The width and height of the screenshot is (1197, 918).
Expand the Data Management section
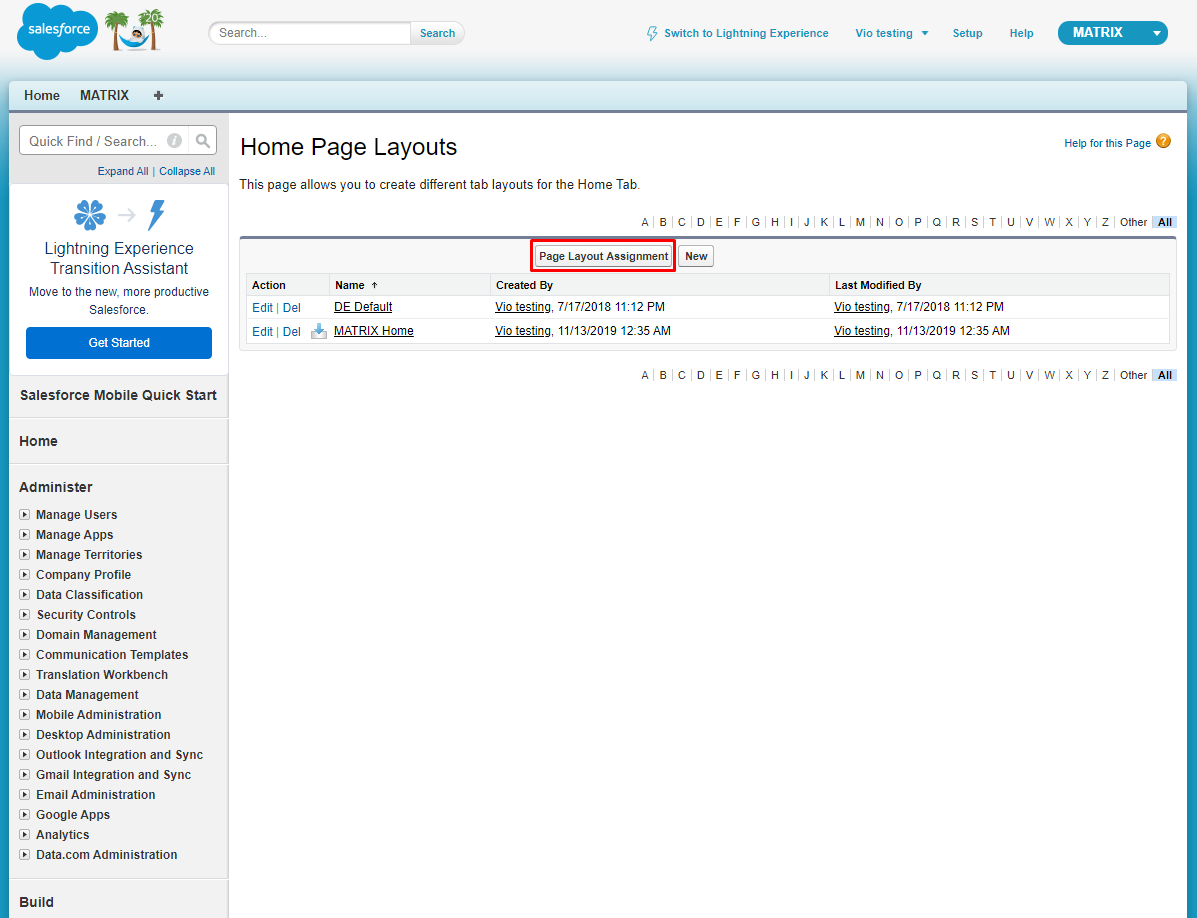pyautogui.click(x=24, y=694)
